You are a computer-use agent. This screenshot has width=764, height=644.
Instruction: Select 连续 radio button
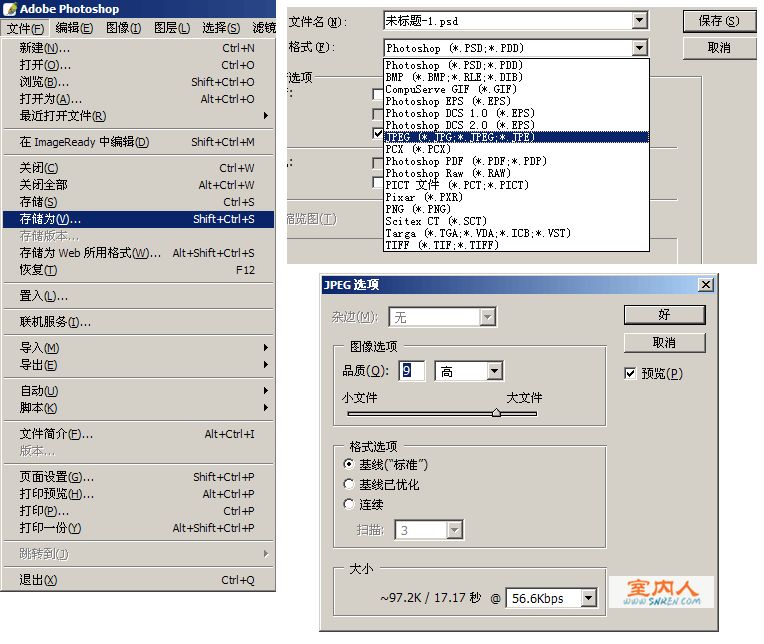coord(349,504)
